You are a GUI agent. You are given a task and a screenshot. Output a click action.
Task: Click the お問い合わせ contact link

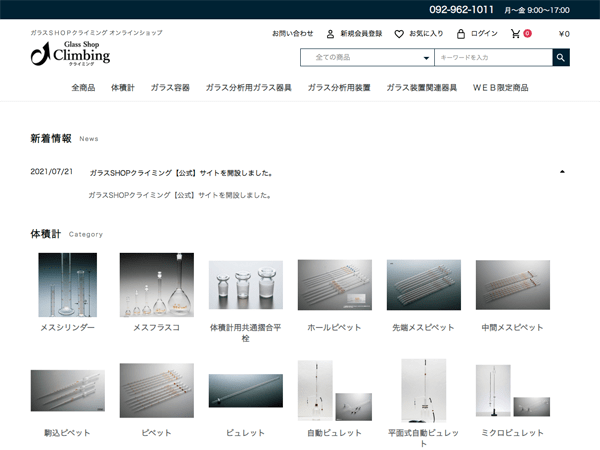pyautogui.click(x=292, y=34)
